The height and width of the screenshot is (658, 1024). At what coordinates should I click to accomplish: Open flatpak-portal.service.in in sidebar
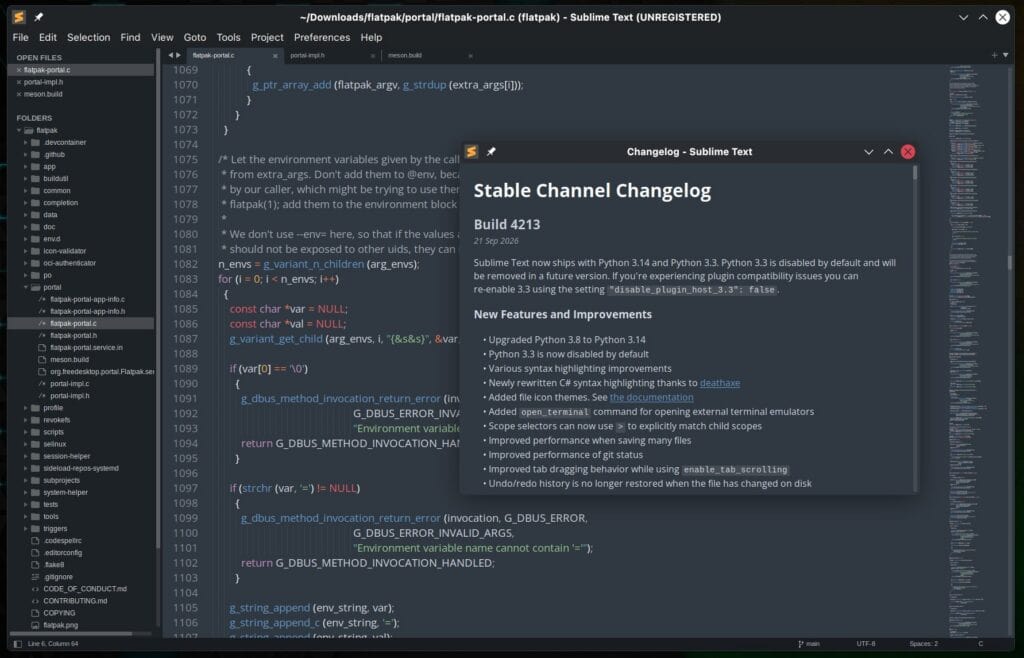[x=86, y=348]
